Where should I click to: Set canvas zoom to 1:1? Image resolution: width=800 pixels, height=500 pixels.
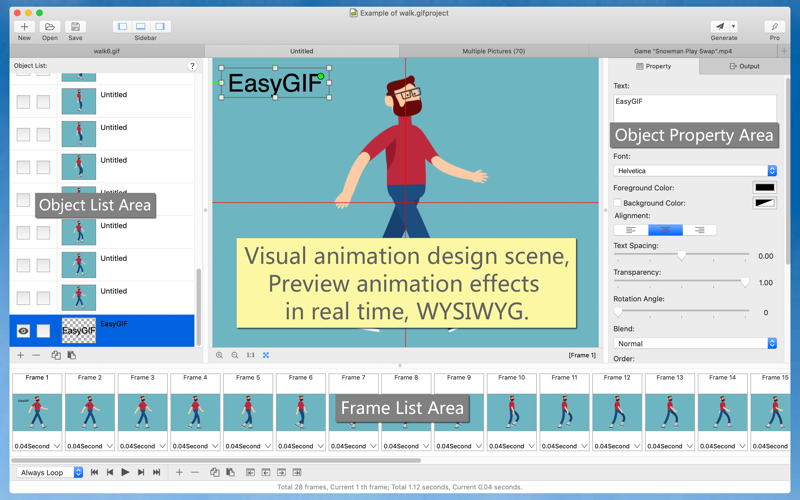251,355
